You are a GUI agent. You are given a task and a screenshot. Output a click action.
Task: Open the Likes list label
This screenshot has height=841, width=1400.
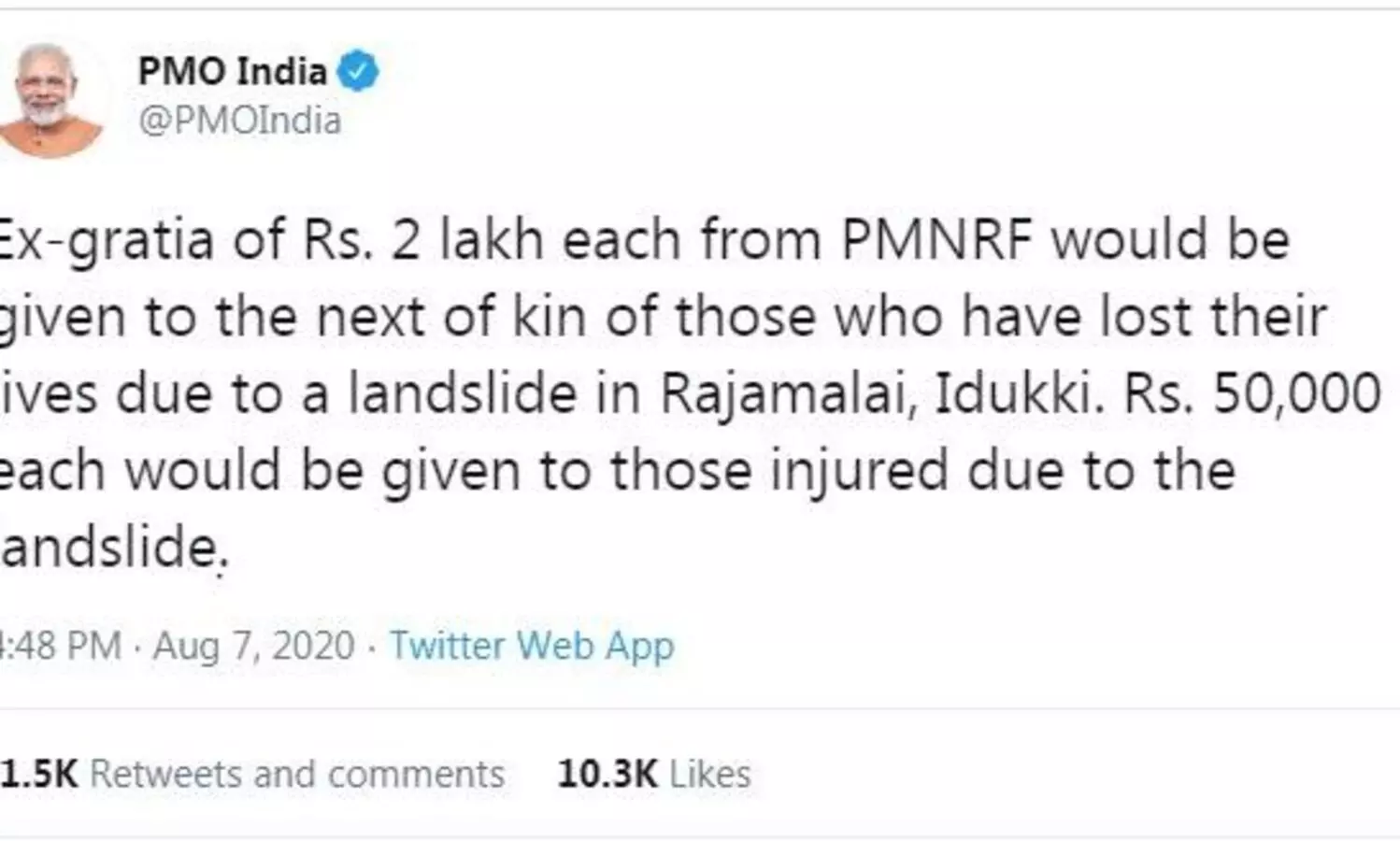tap(710, 774)
